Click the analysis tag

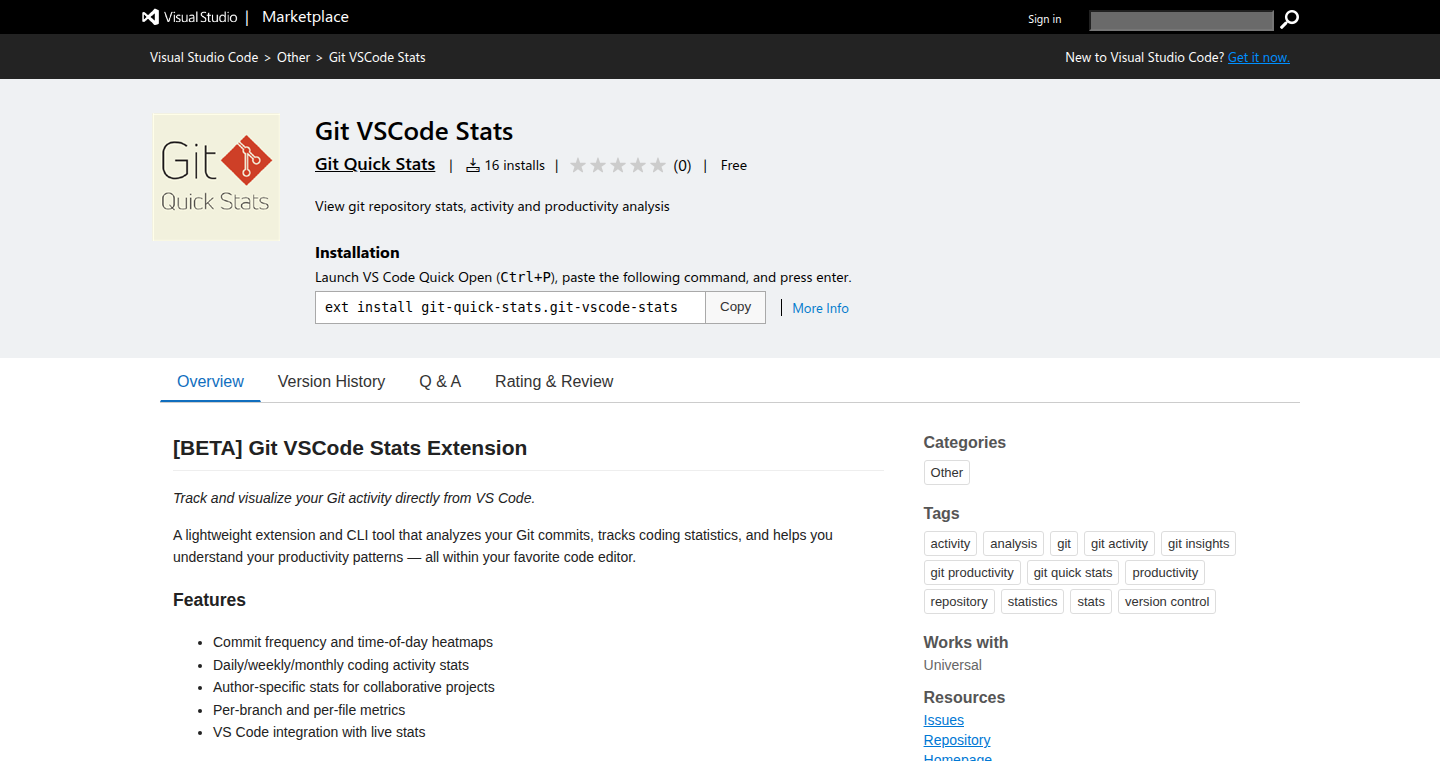click(1014, 544)
